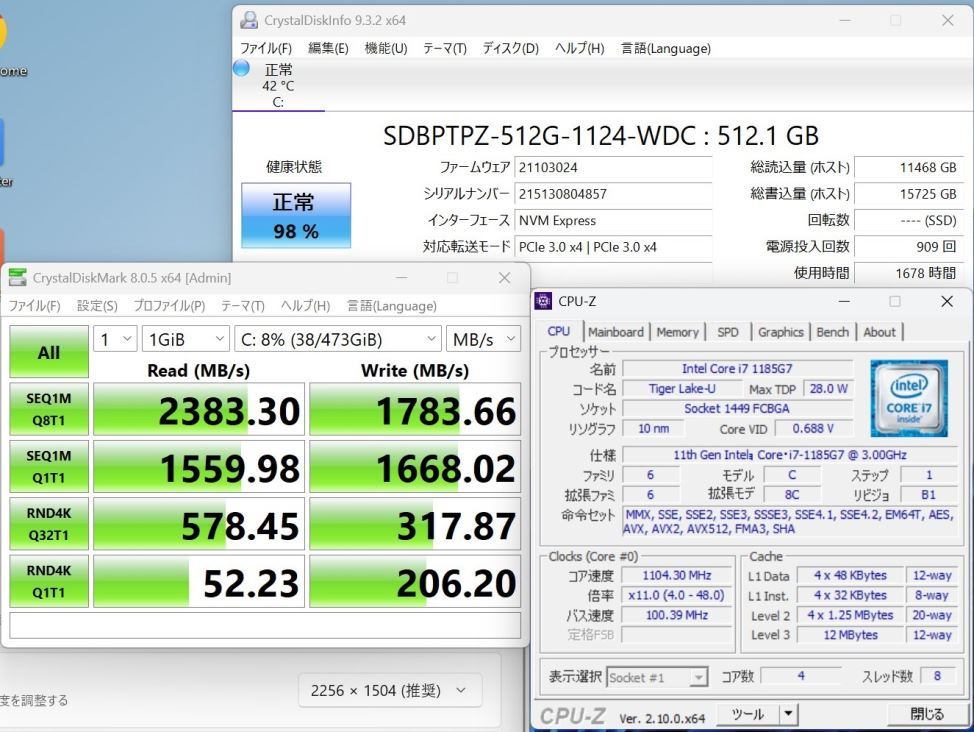Click the serial number value 215130804857

613,194
